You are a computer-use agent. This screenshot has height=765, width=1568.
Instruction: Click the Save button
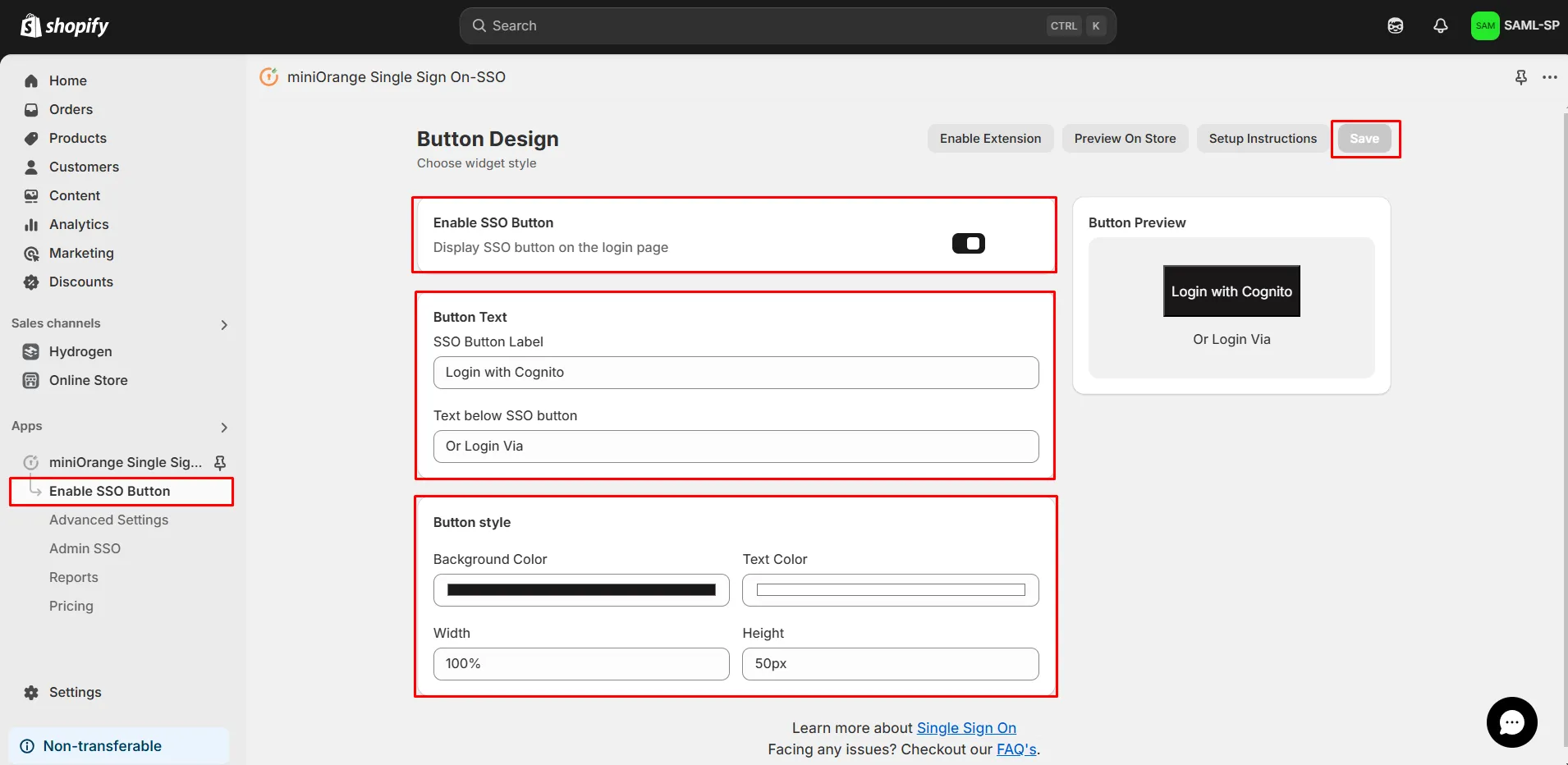click(1364, 139)
